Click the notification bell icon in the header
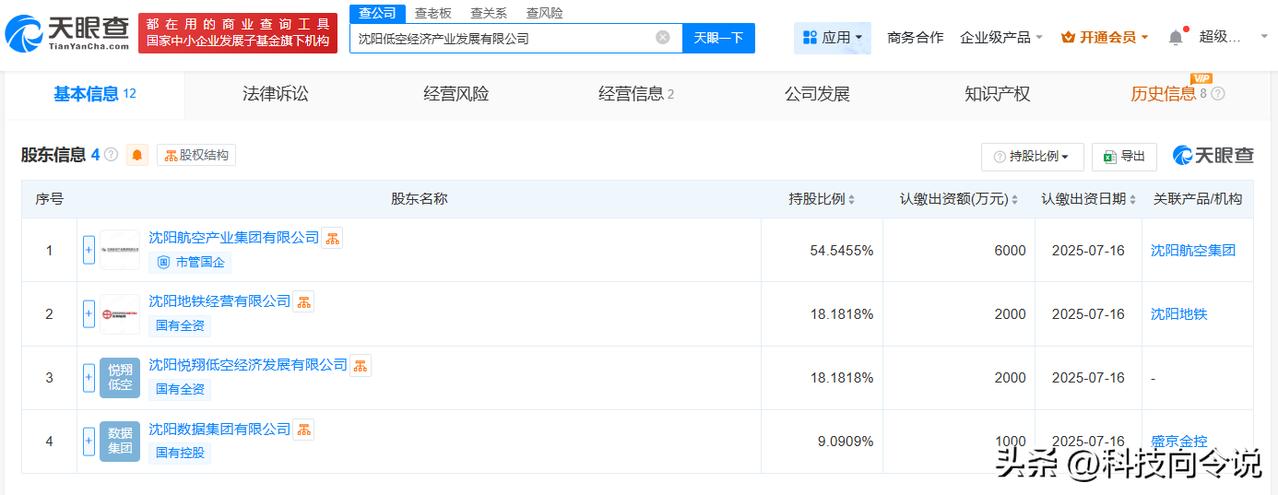This screenshot has height=495, width=1278. (x=1175, y=37)
